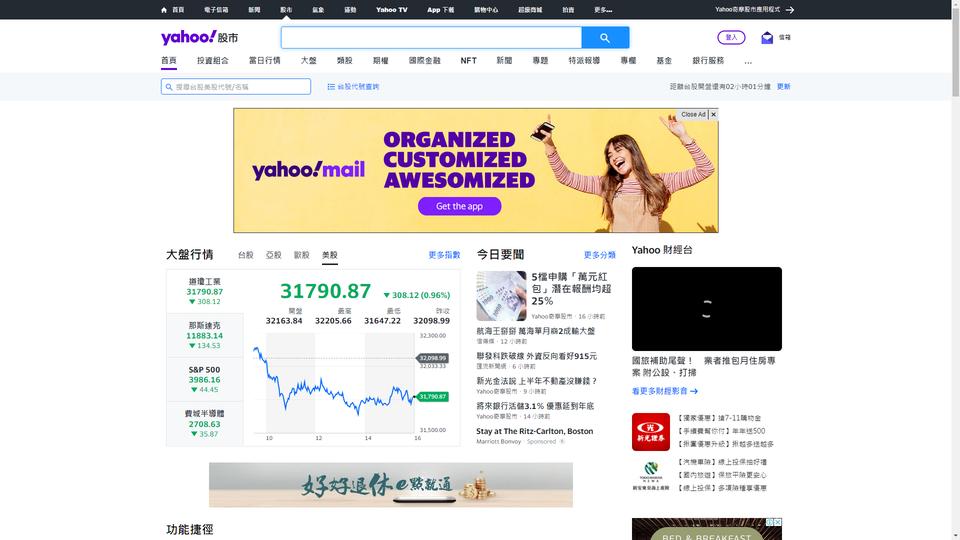Open 運動 in top bar
Image resolution: width=960 pixels, height=540 pixels.
[350, 10]
